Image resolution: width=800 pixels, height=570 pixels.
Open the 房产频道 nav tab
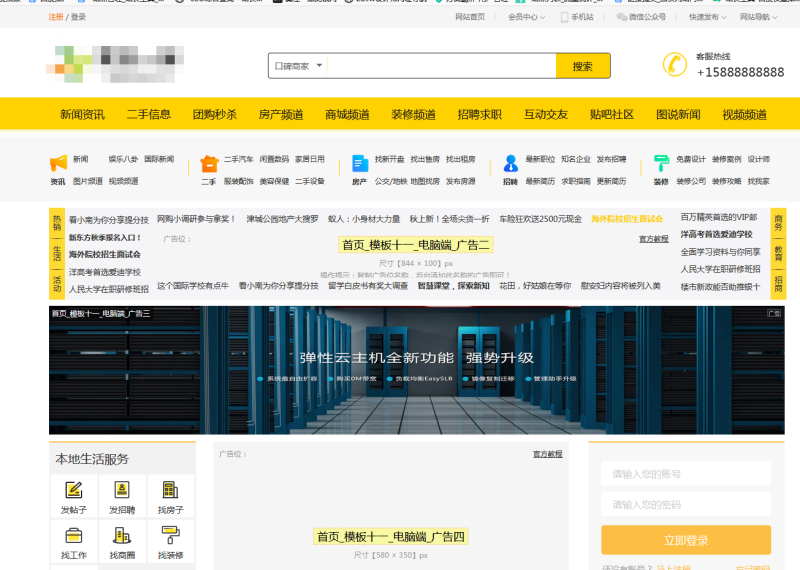(281, 114)
